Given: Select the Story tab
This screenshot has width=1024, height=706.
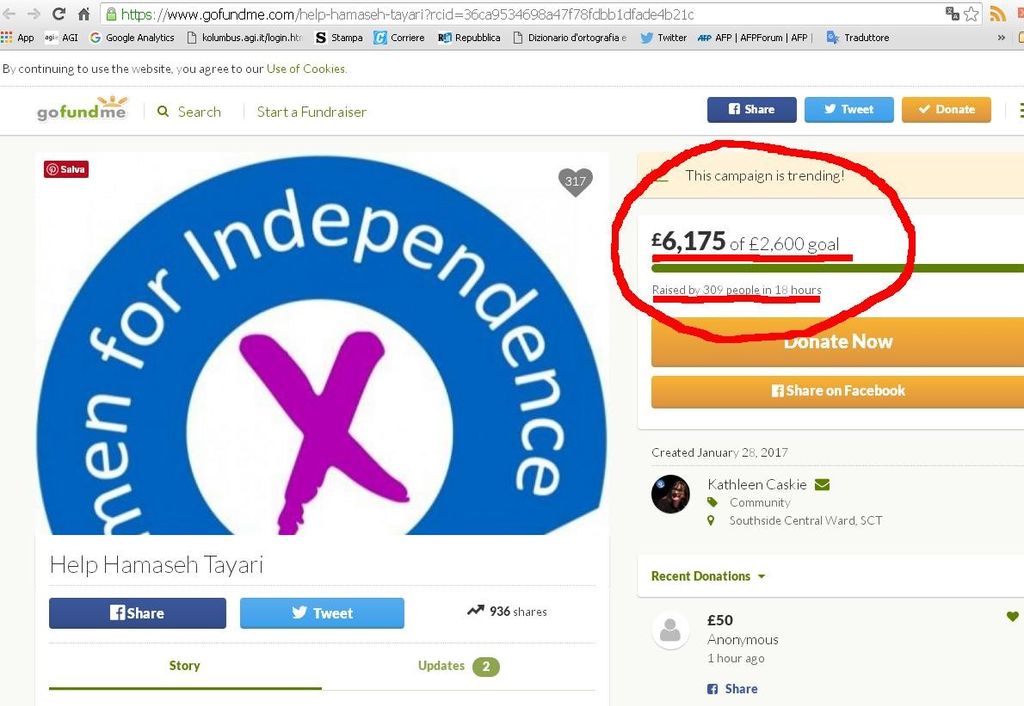Looking at the screenshot, I should (185, 666).
